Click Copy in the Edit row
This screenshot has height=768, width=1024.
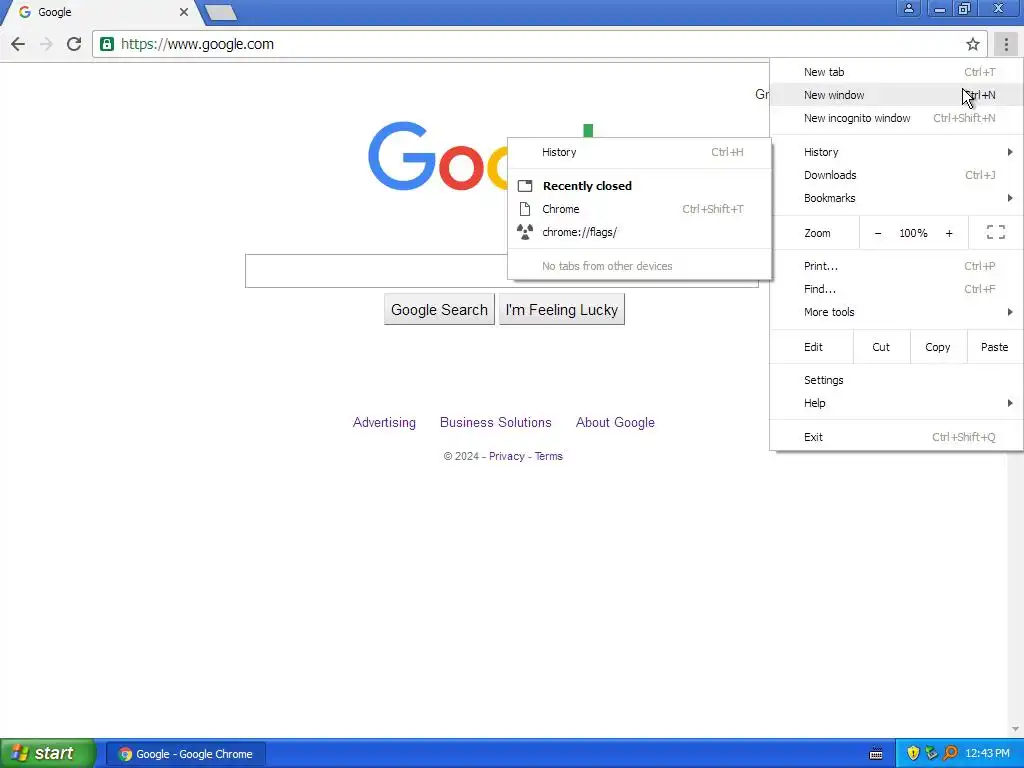click(938, 347)
